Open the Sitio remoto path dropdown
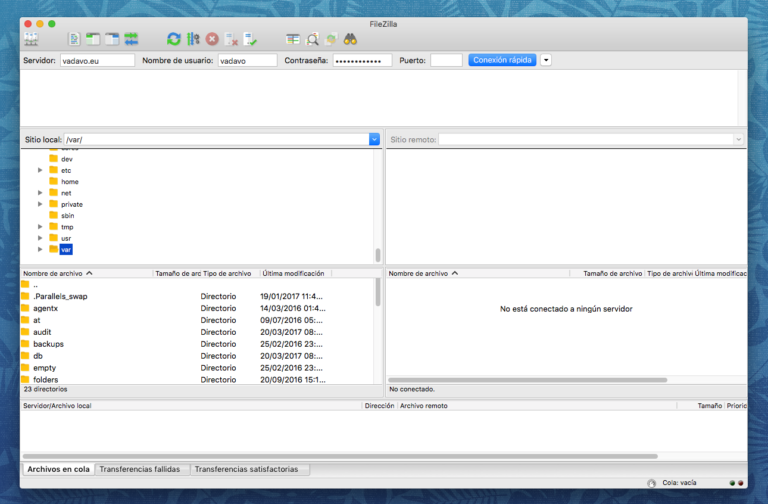The image size is (768, 504). pos(738,140)
